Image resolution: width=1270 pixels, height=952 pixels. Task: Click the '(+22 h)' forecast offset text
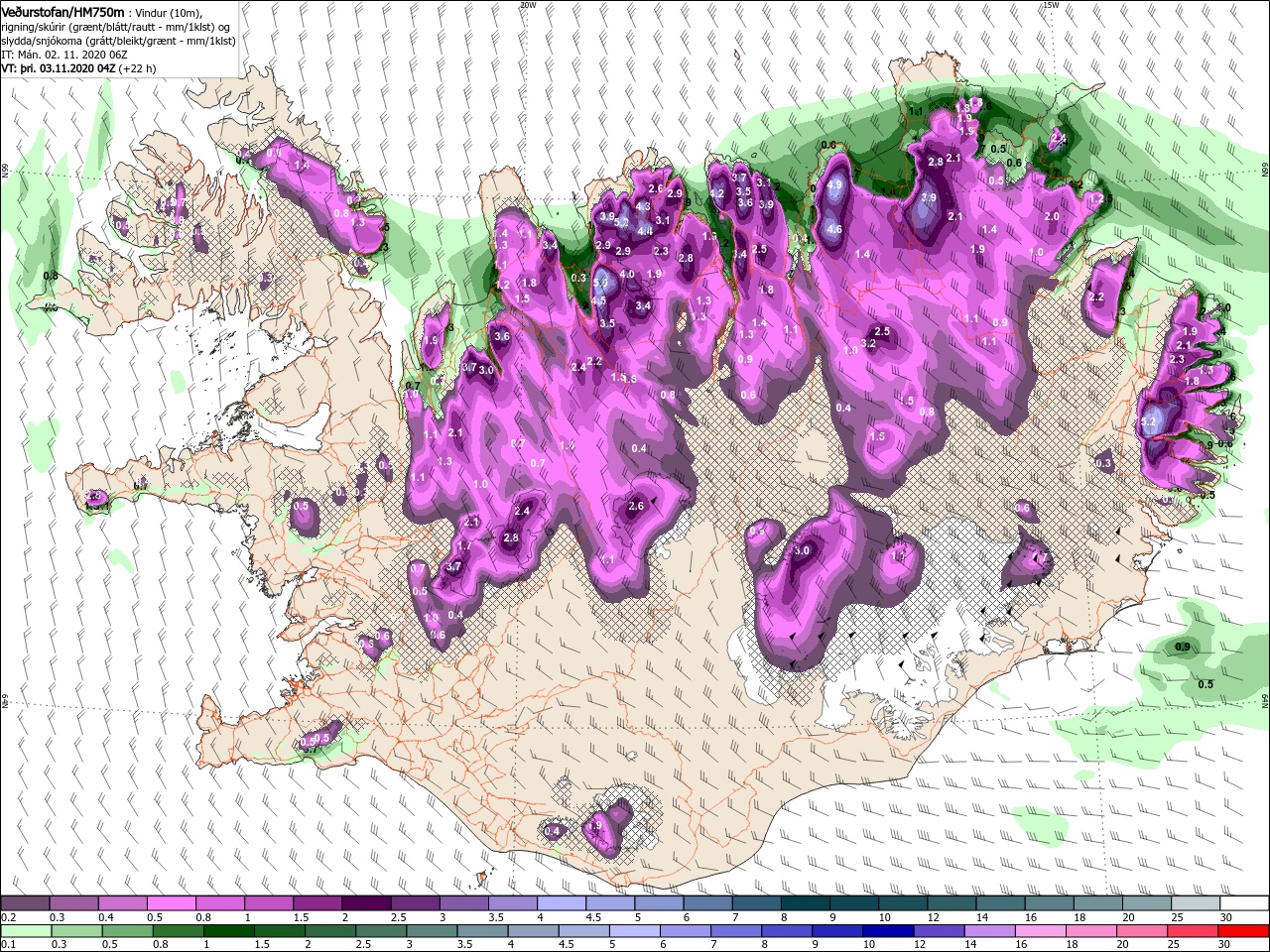pyautogui.click(x=137, y=68)
